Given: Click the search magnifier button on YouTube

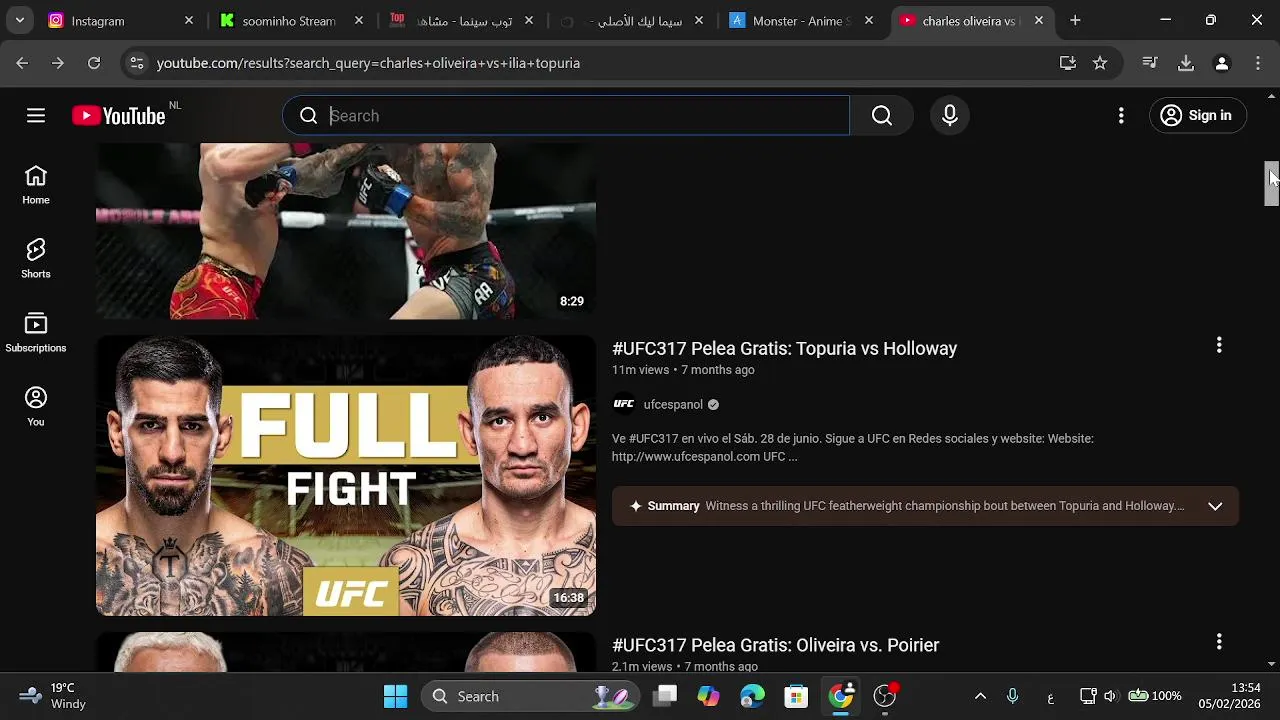Looking at the screenshot, I should pos(881,116).
